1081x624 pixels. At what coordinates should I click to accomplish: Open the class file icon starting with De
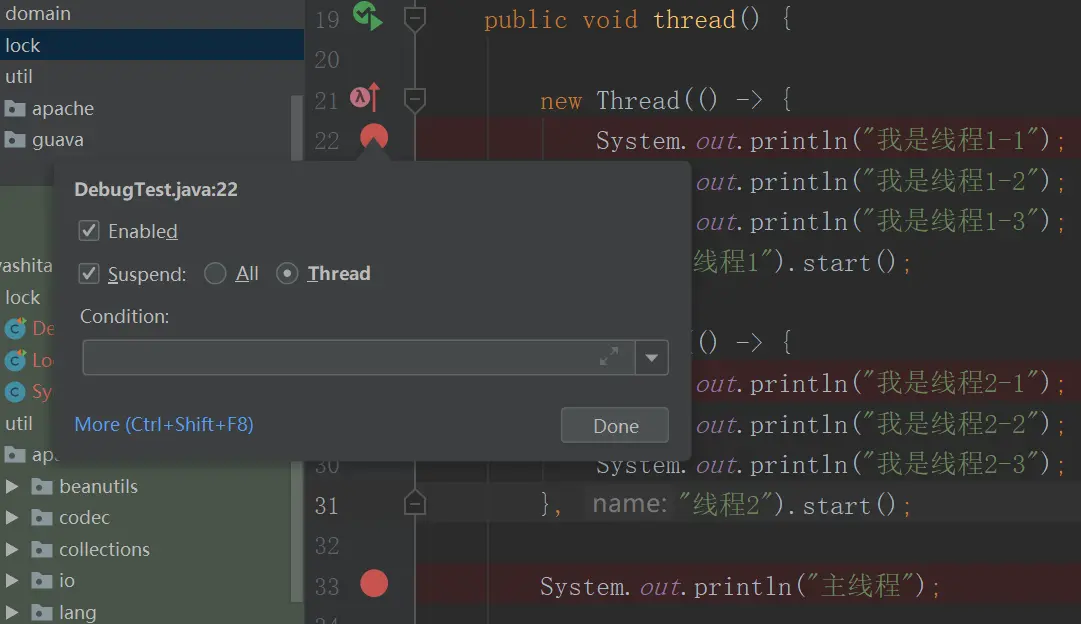15,328
